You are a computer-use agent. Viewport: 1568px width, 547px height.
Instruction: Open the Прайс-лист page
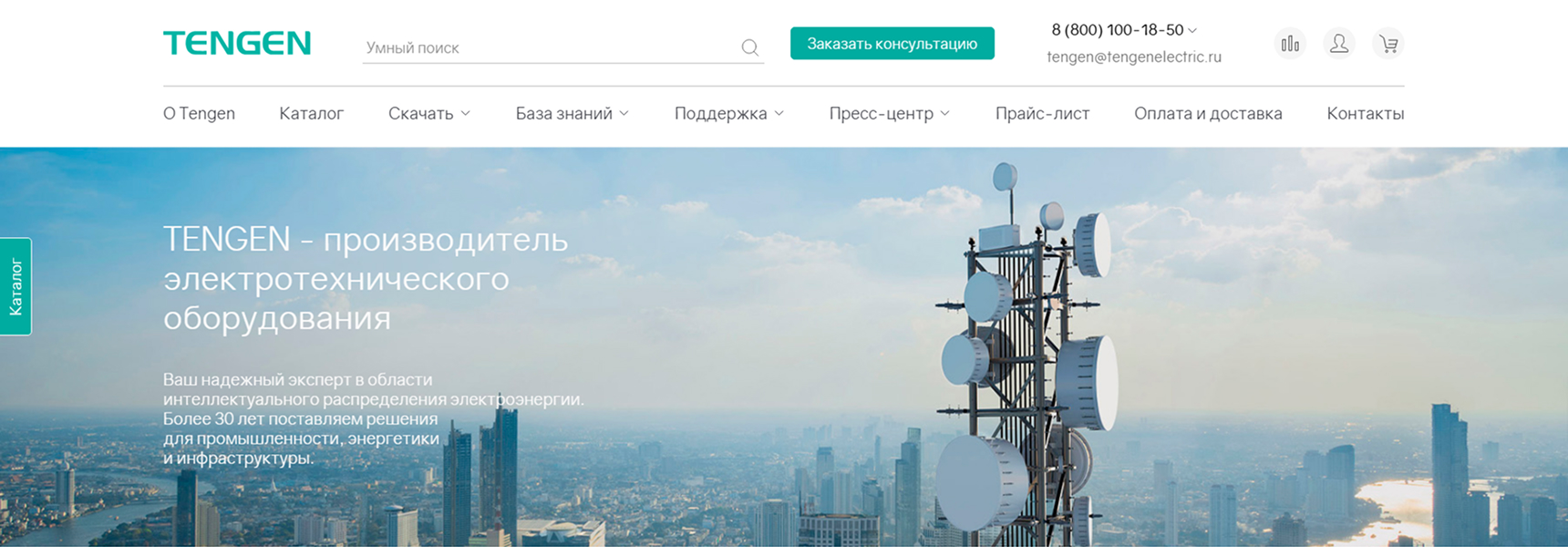click(1042, 113)
